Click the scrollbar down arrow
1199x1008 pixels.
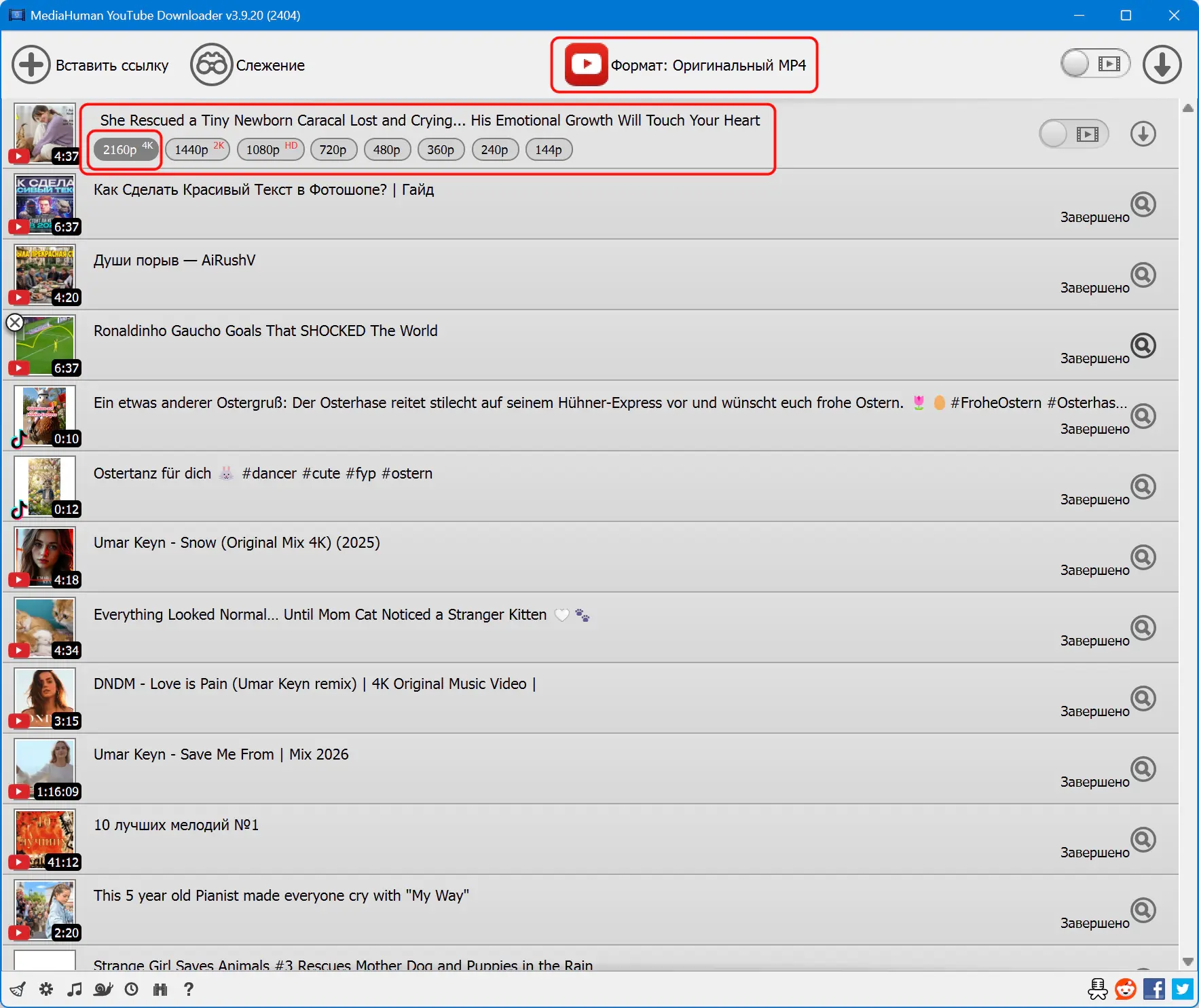pos(1187,961)
